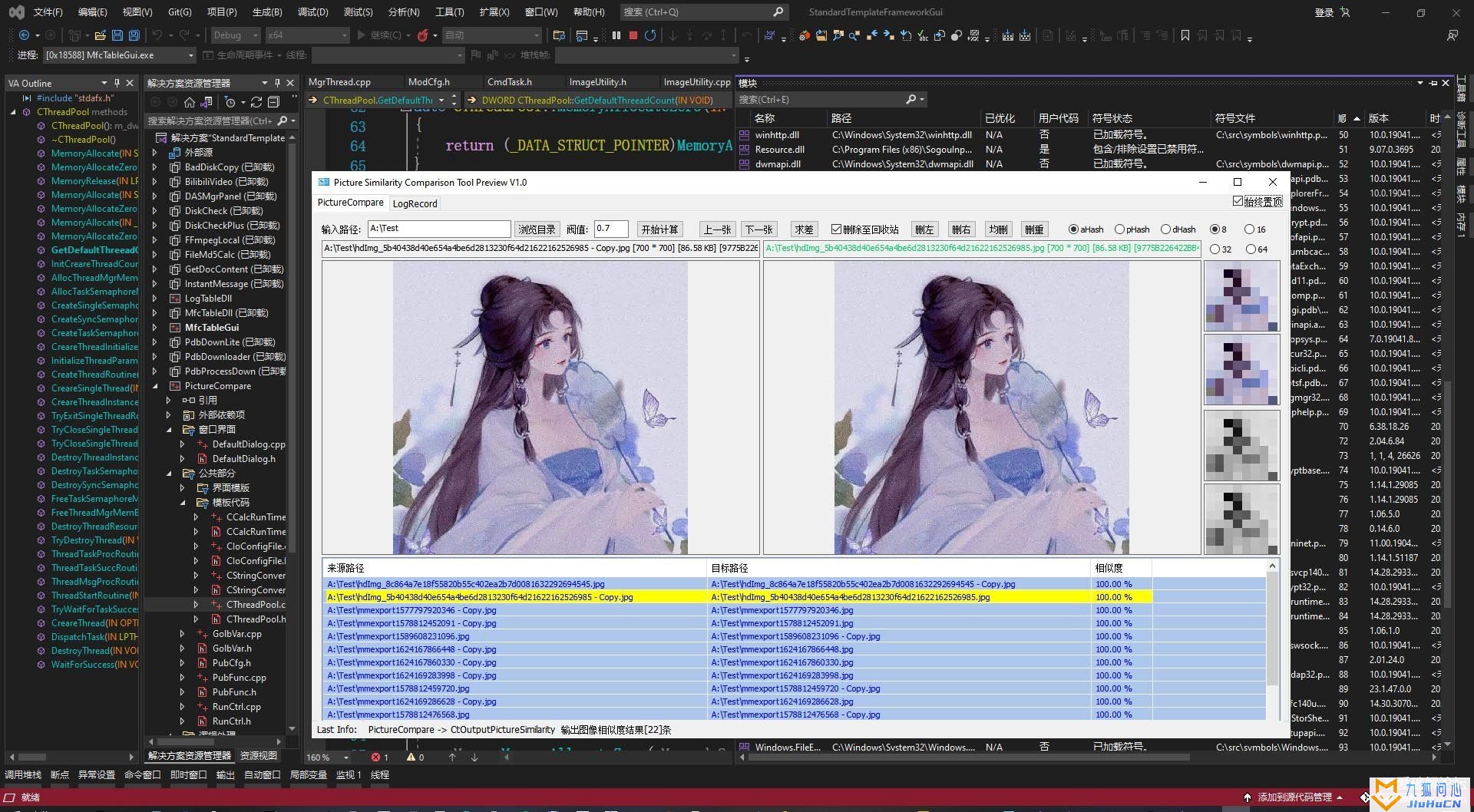1474x812 pixels.
Task: Pin the VA Outline panel
Action: click(117, 83)
